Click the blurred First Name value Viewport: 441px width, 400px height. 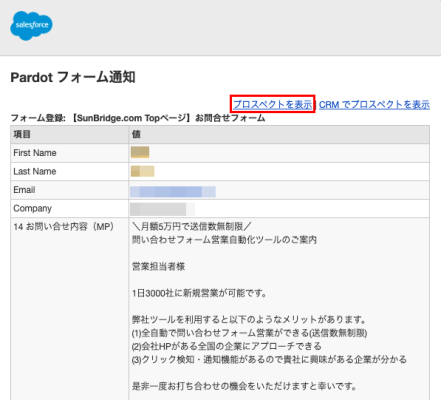tap(140, 152)
